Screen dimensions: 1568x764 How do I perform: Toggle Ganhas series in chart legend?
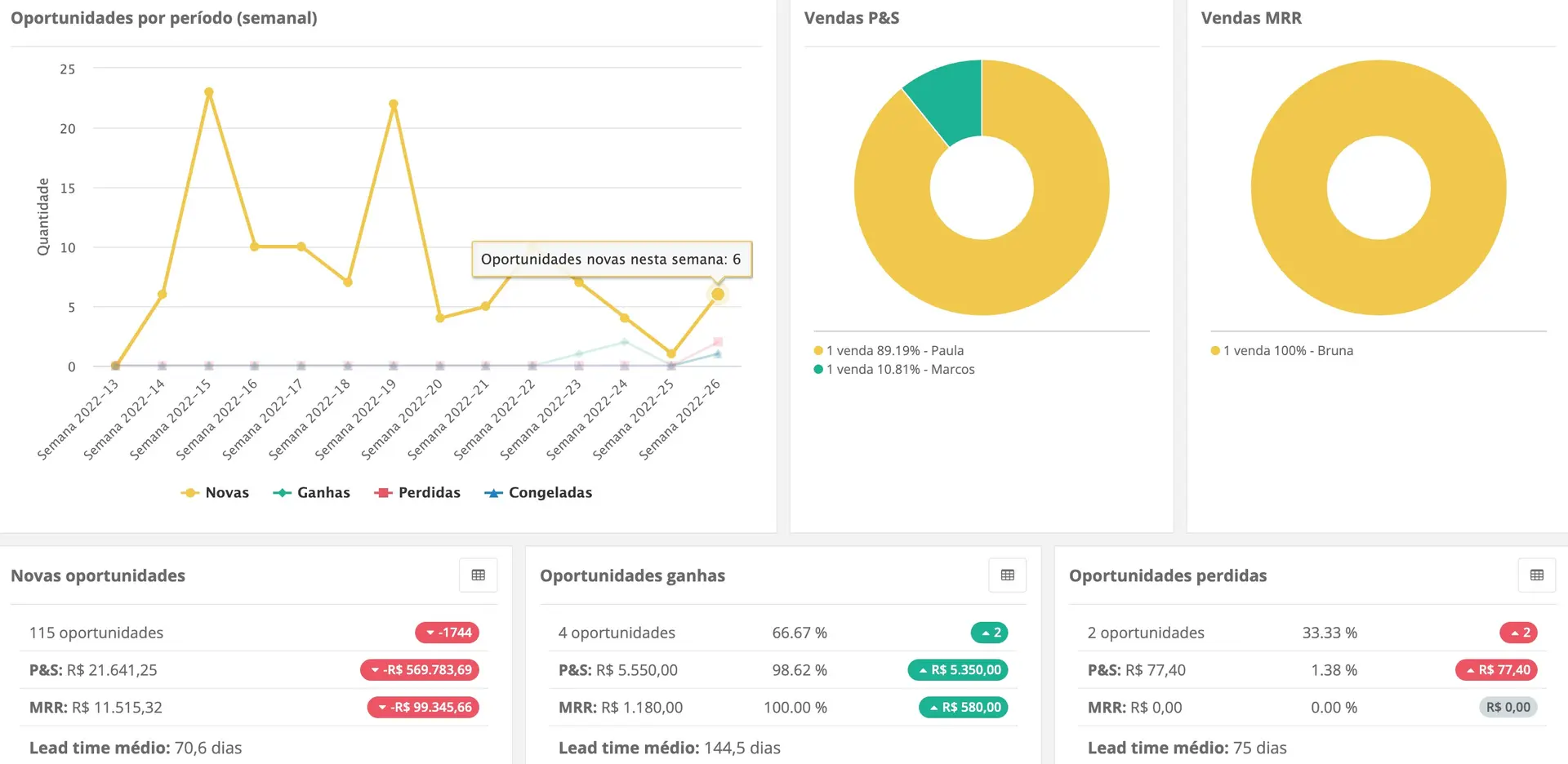[x=312, y=493]
